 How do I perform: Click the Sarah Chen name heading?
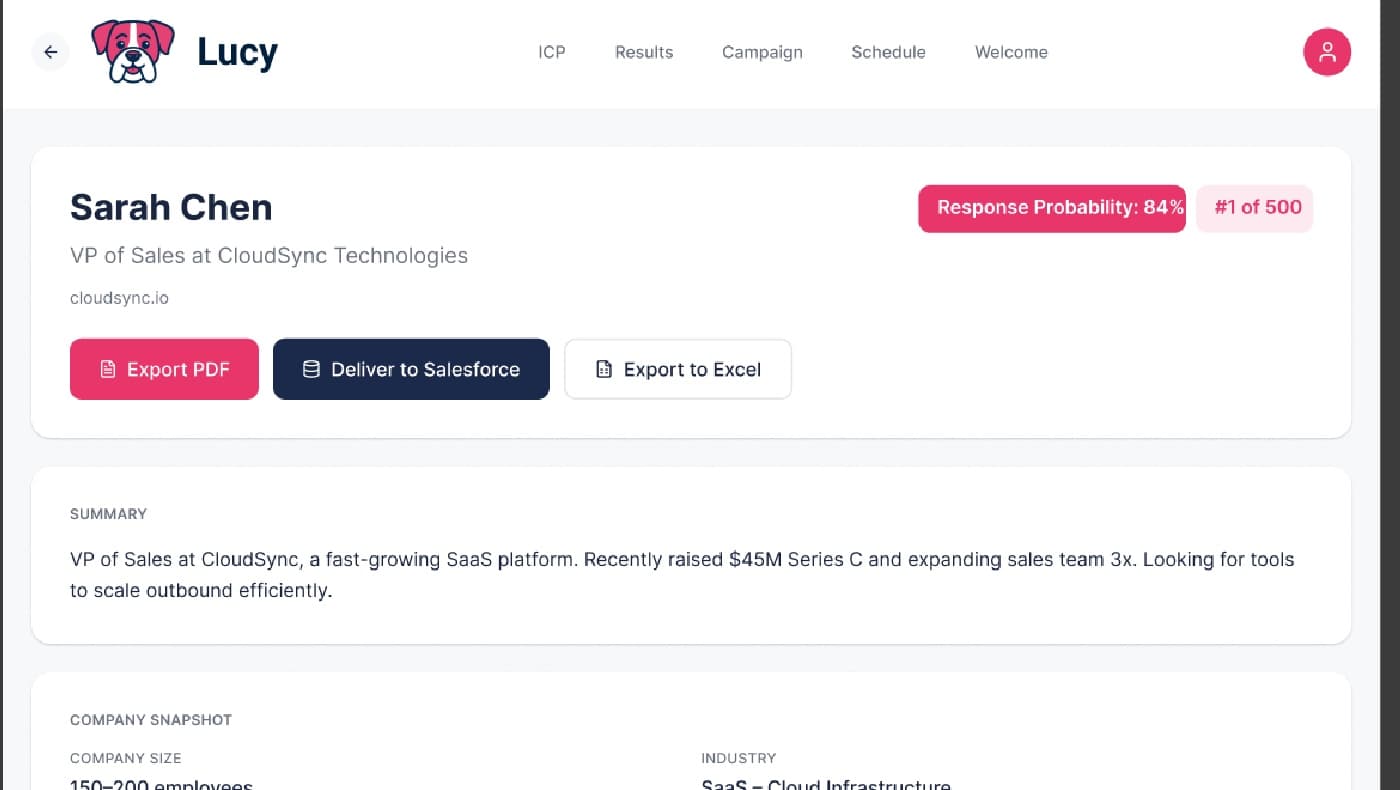point(171,207)
